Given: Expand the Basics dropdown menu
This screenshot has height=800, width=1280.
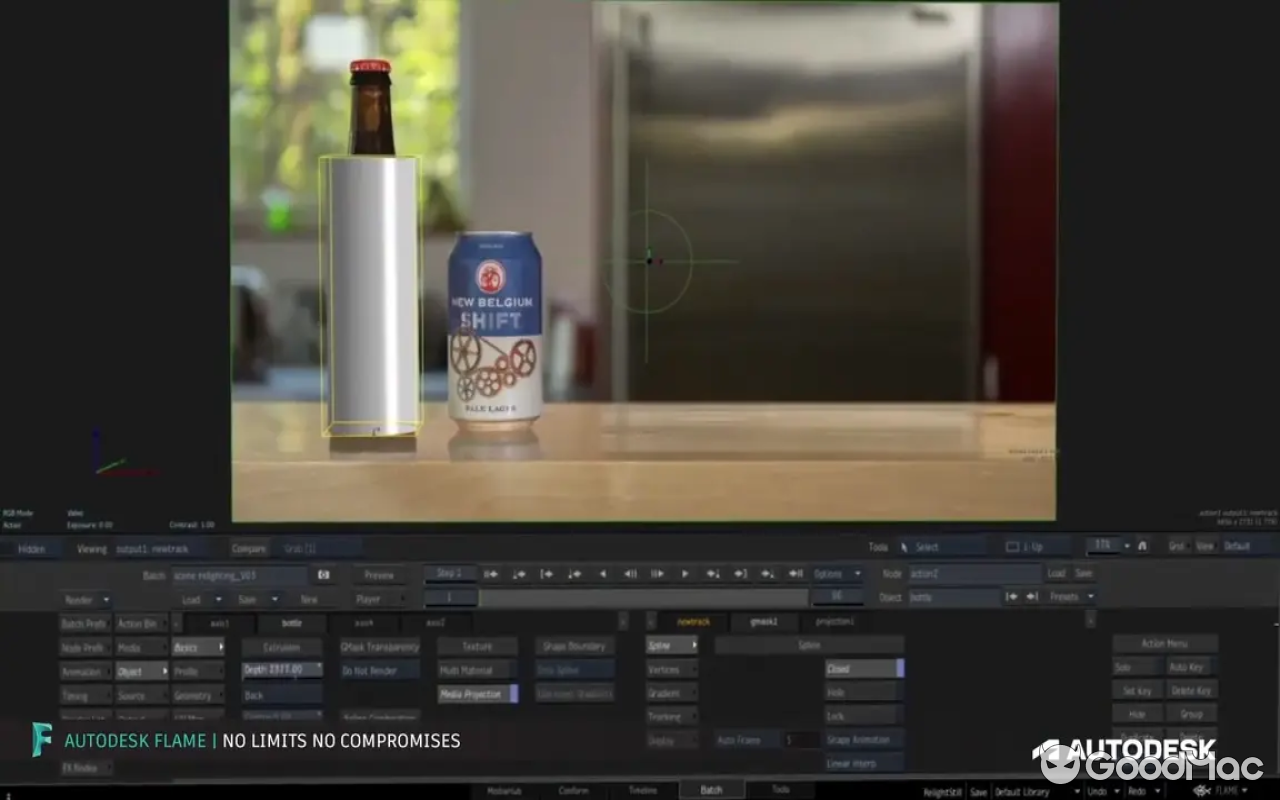Looking at the screenshot, I should tap(197, 646).
